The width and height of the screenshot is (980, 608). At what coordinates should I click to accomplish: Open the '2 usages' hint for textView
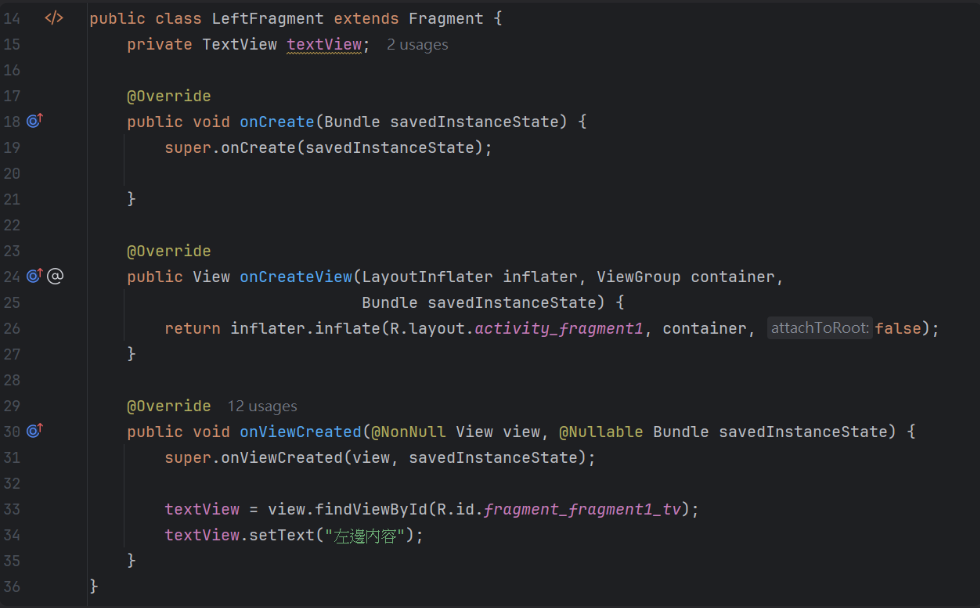pos(417,45)
